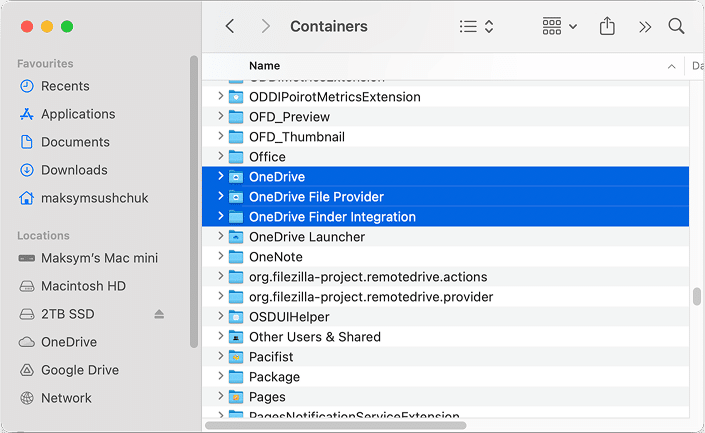
Task: Expand the OneDrive Launcher folder
Action: pyautogui.click(x=220, y=236)
